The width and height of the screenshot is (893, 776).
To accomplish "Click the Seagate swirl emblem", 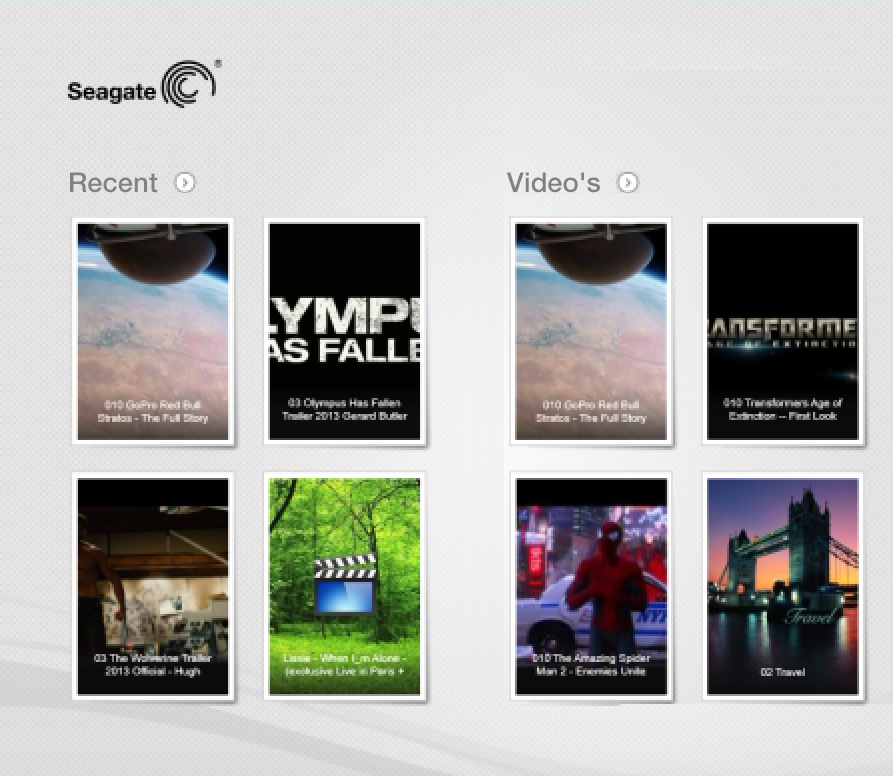I will tap(188, 84).
